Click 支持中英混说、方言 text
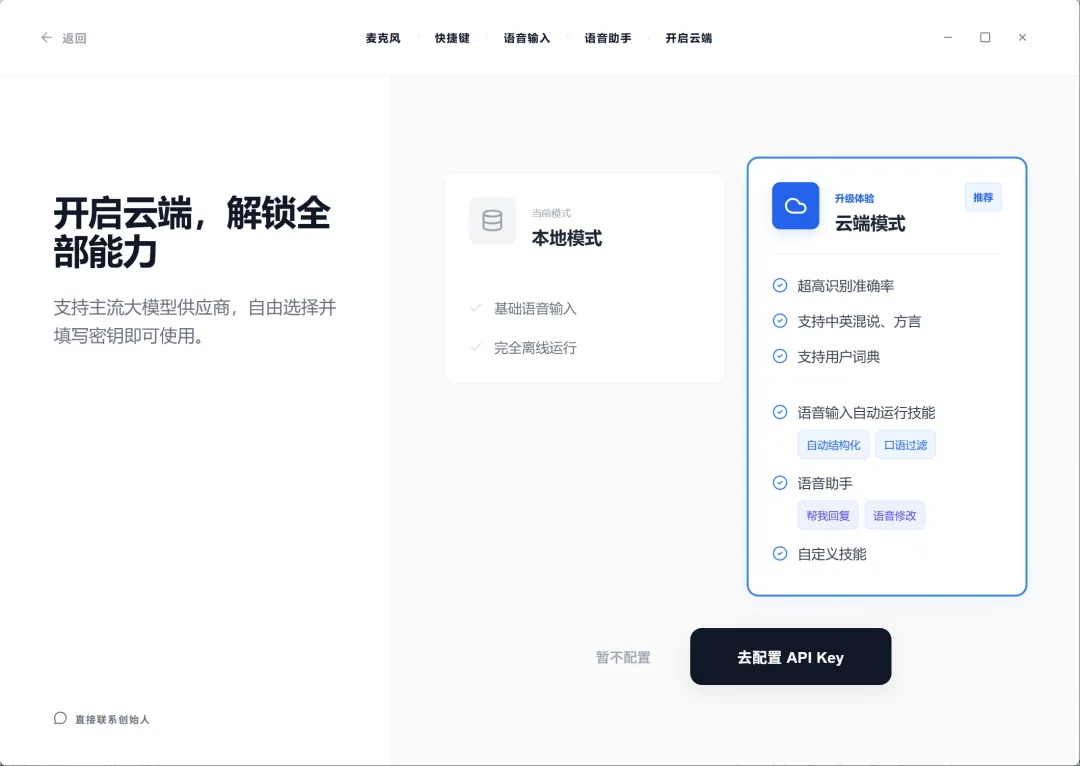1080x766 pixels. pyautogui.click(x=859, y=322)
